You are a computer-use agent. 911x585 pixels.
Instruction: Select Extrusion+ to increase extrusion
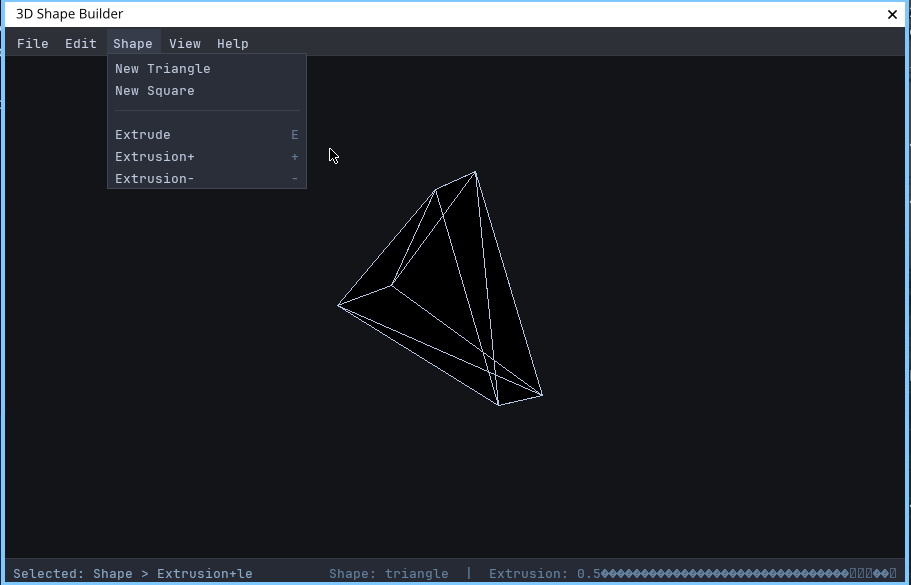pyautogui.click(x=207, y=157)
